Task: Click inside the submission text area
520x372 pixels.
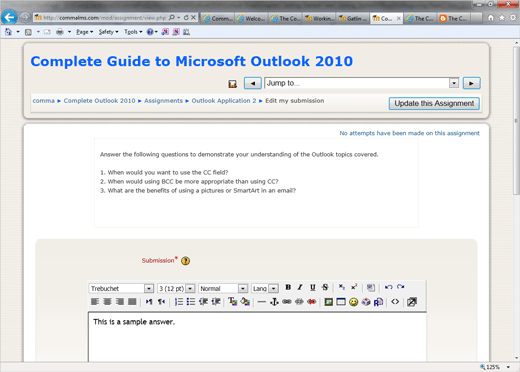Action: click(x=257, y=337)
